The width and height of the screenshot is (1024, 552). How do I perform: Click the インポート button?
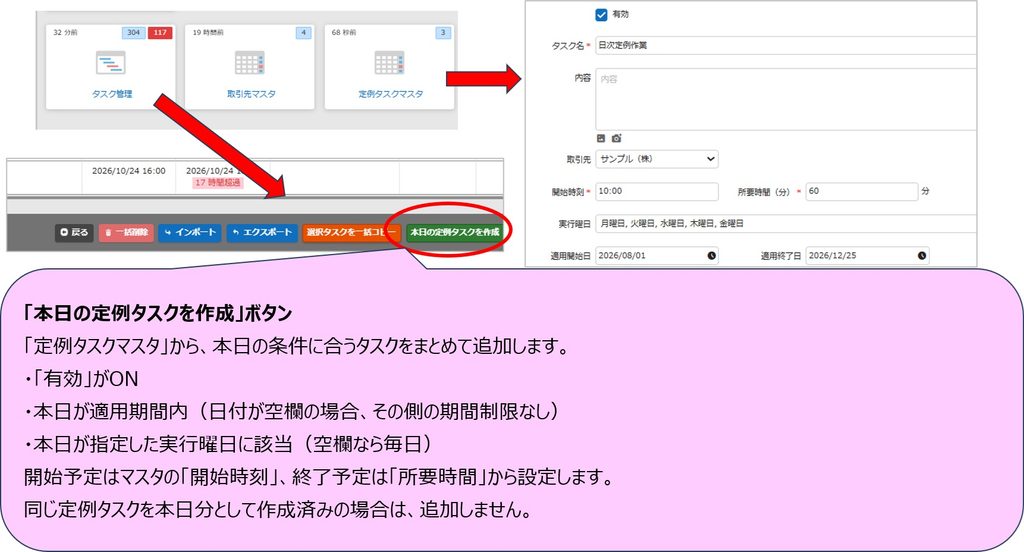(x=190, y=233)
